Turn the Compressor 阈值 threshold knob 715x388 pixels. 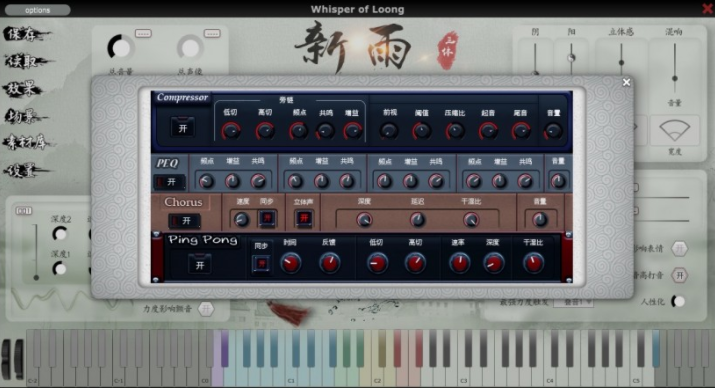(x=421, y=131)
